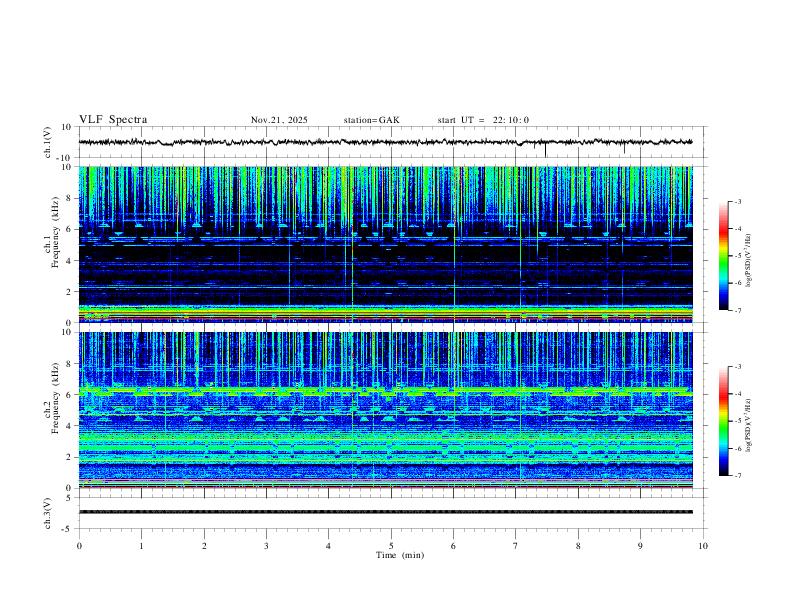Click the ch.2 "Frequency (kHz)" axis label

[55, 398]
